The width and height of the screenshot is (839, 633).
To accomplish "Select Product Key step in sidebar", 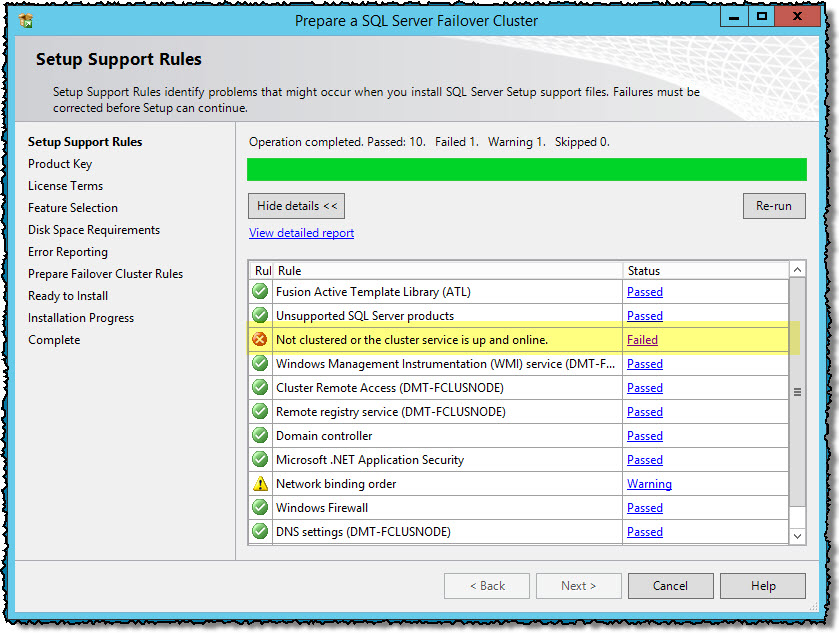I will 60,163.
